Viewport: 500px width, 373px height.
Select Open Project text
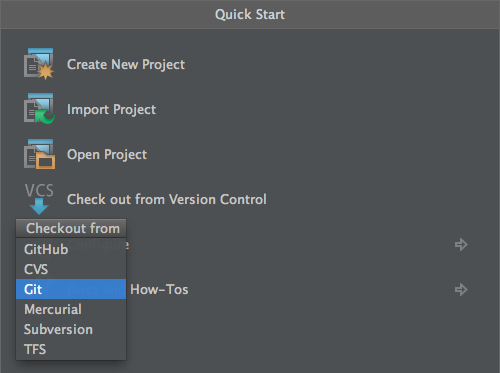(107, 155)
